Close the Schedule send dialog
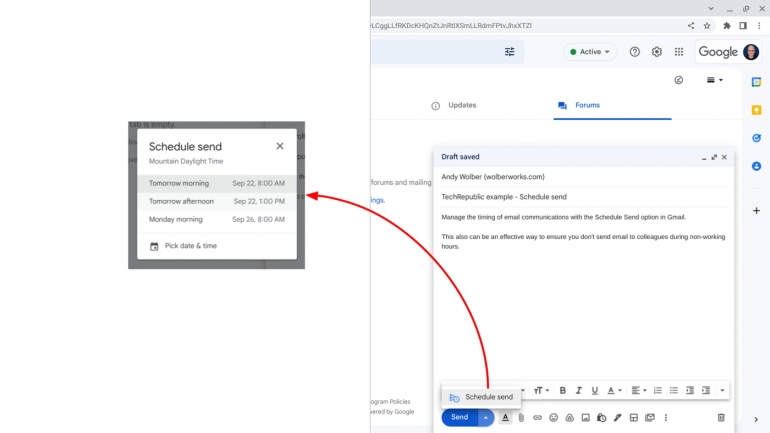The image size is (770, 433). tap(280, 146)
